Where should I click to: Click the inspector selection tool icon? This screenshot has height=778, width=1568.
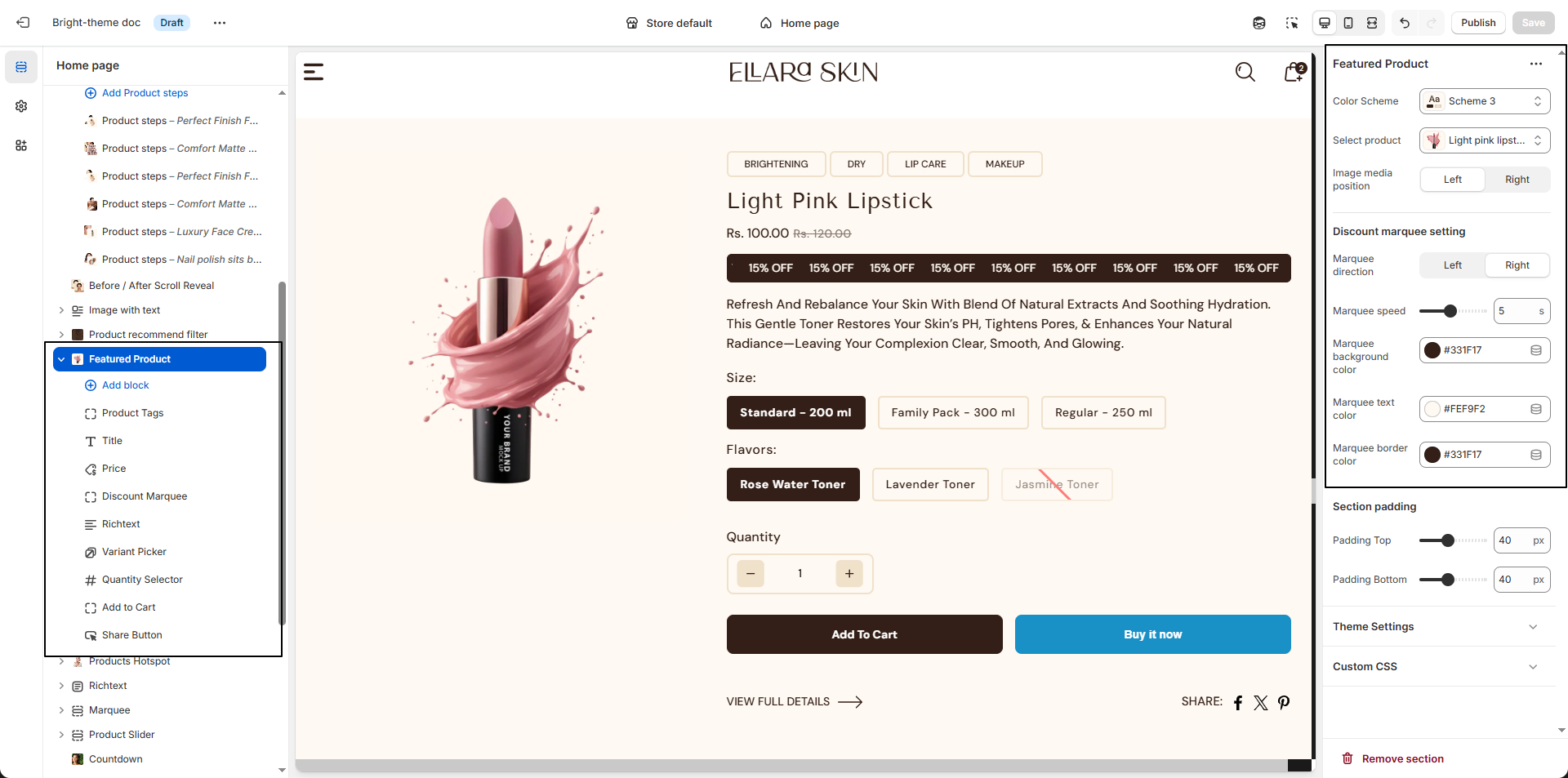click(x=1292, y=23)
